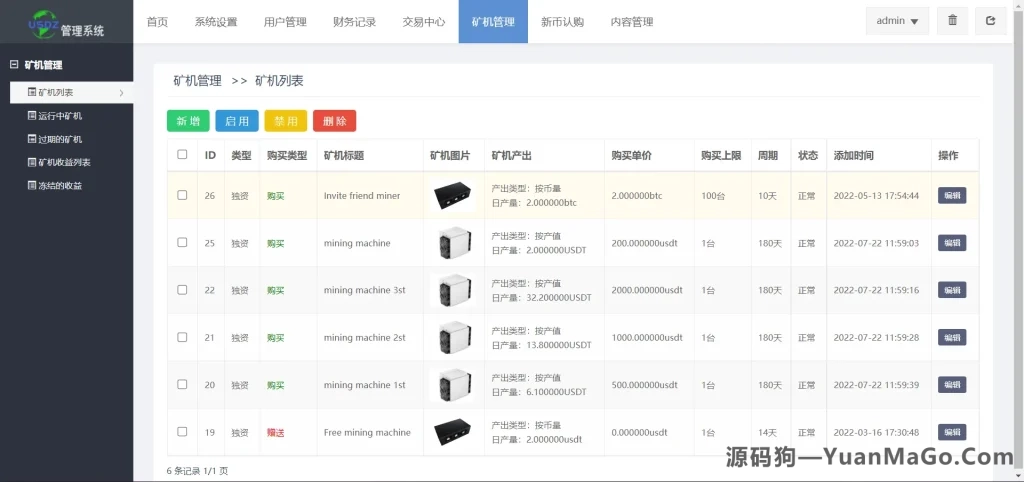The height and width of the screenshot is (482, 1024).
Task: Check the row with ID 20
Action: click(182, 384)
